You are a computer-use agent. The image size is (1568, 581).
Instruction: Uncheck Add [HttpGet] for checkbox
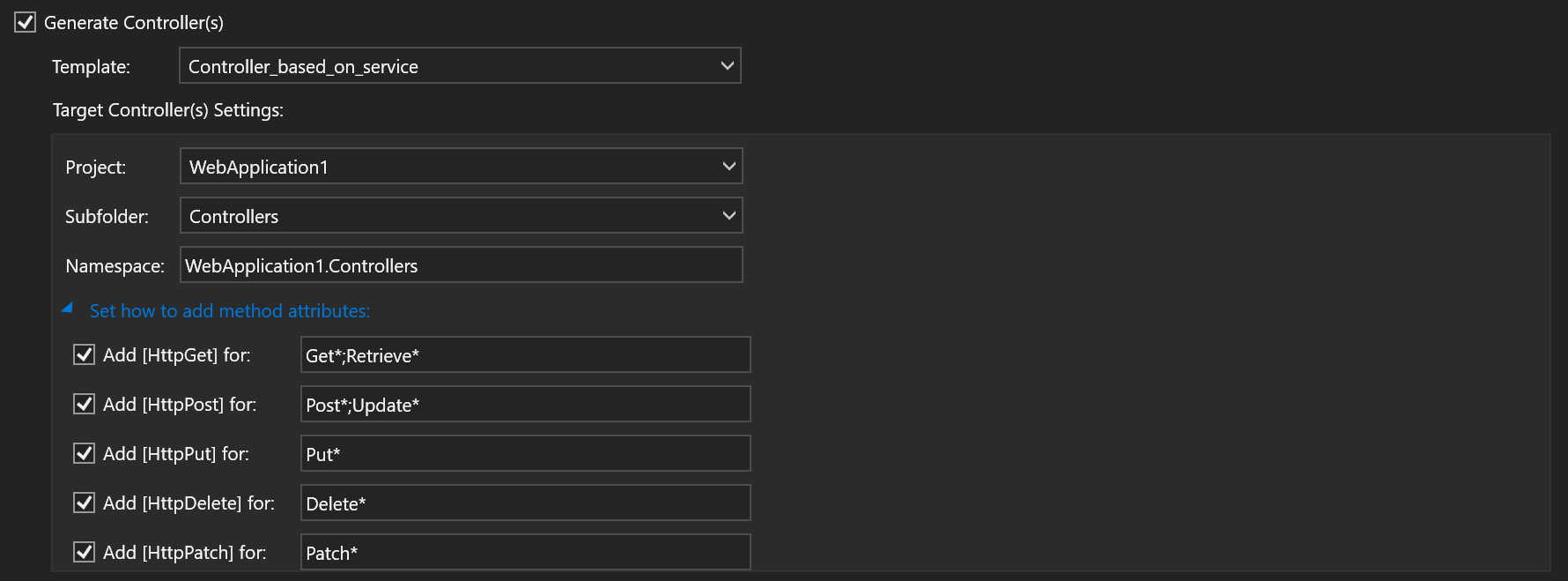tap(84, 355)
